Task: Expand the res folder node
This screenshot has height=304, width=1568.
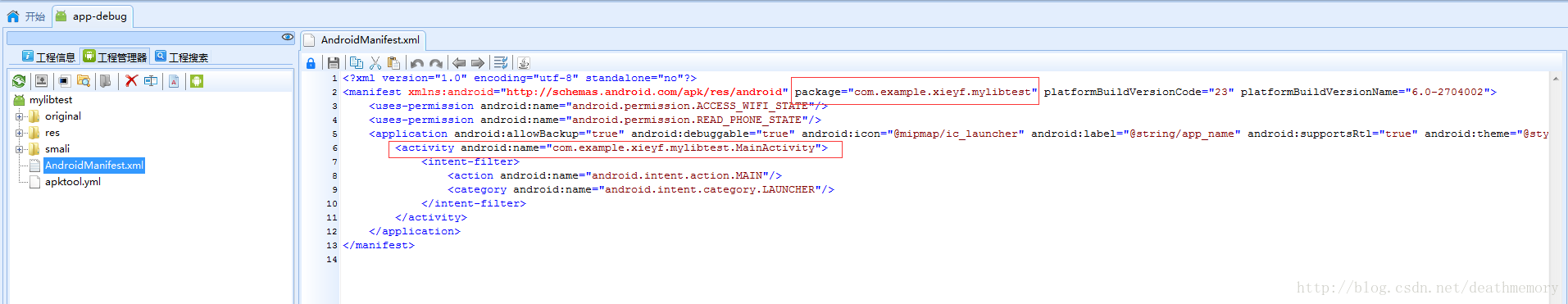Action: click(x=20, y=133)
